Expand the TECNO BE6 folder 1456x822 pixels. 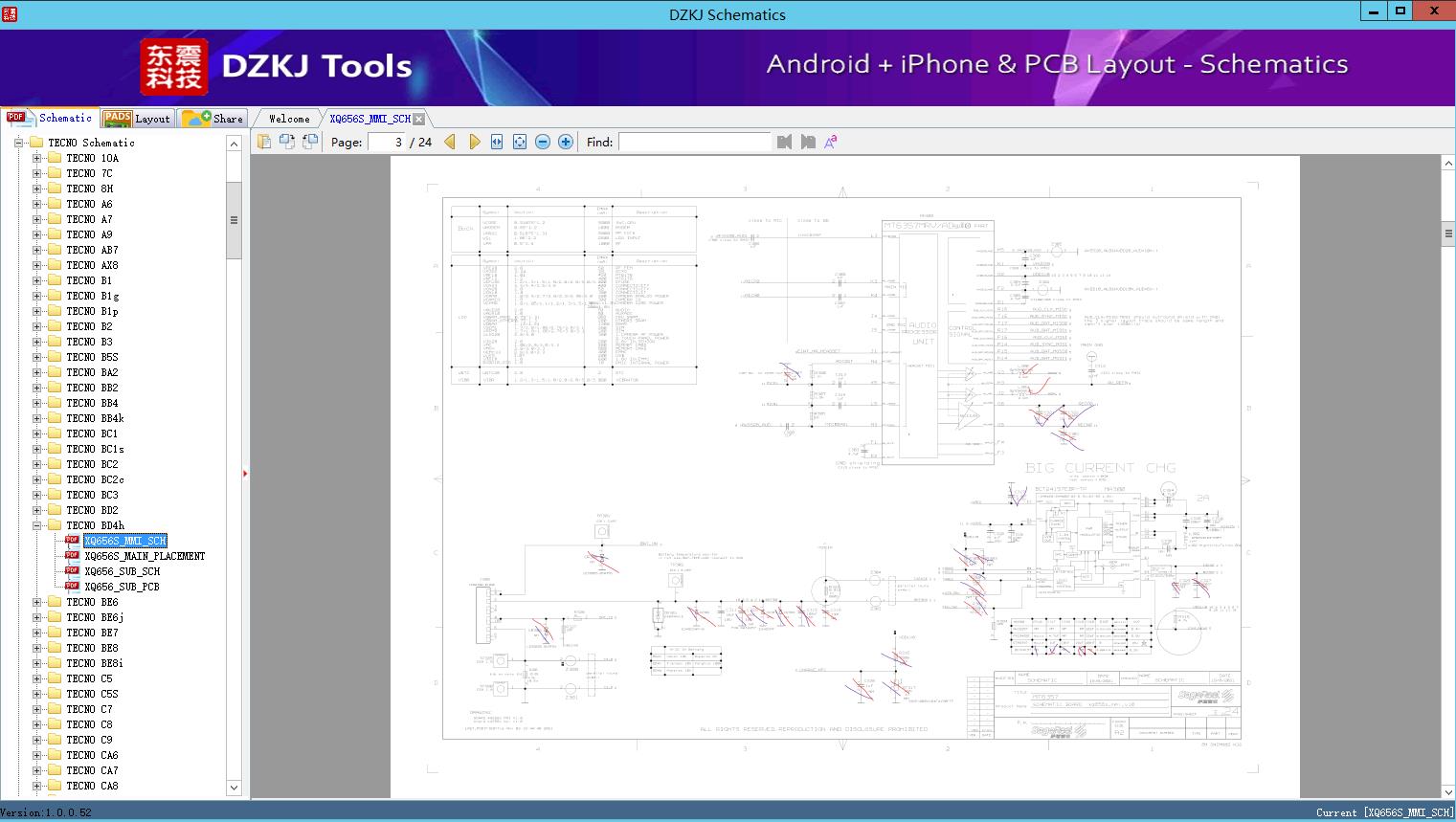tap(37, 602)
